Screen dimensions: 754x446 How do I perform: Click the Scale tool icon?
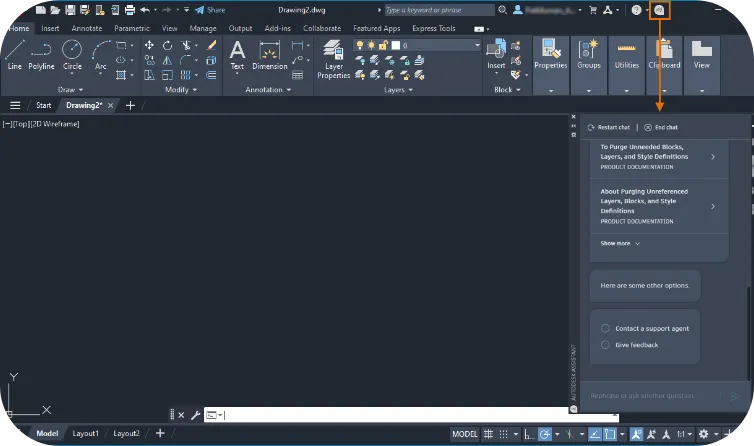[167, 75]
